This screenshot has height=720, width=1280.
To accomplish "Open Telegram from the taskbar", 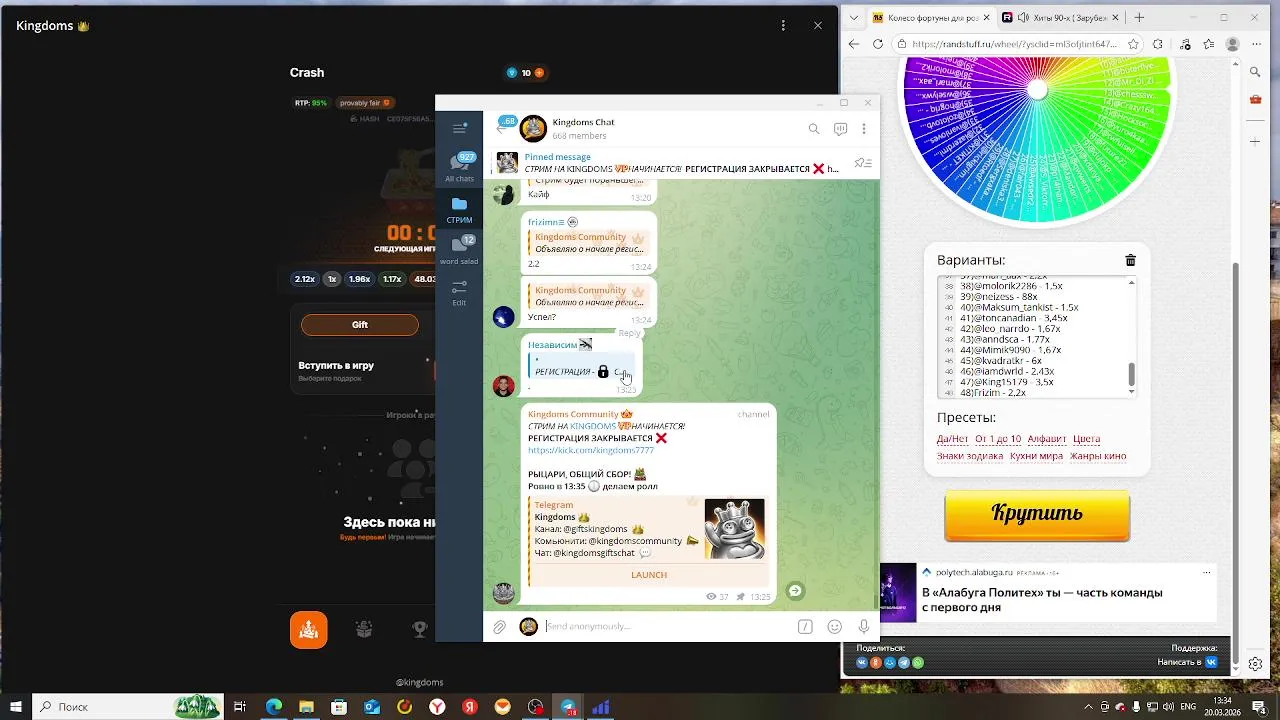I will tap(568, 707).
